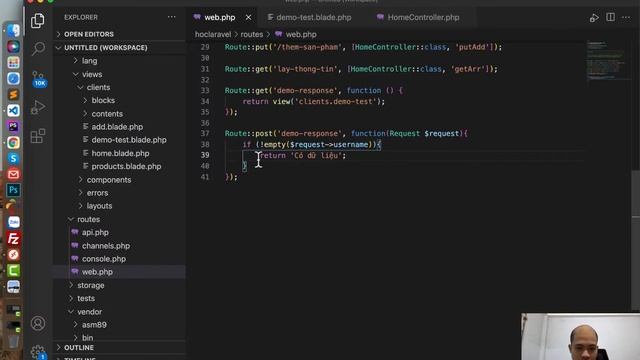Open console.php in routes folder
640x360 pixels.
tap(104, 259)
